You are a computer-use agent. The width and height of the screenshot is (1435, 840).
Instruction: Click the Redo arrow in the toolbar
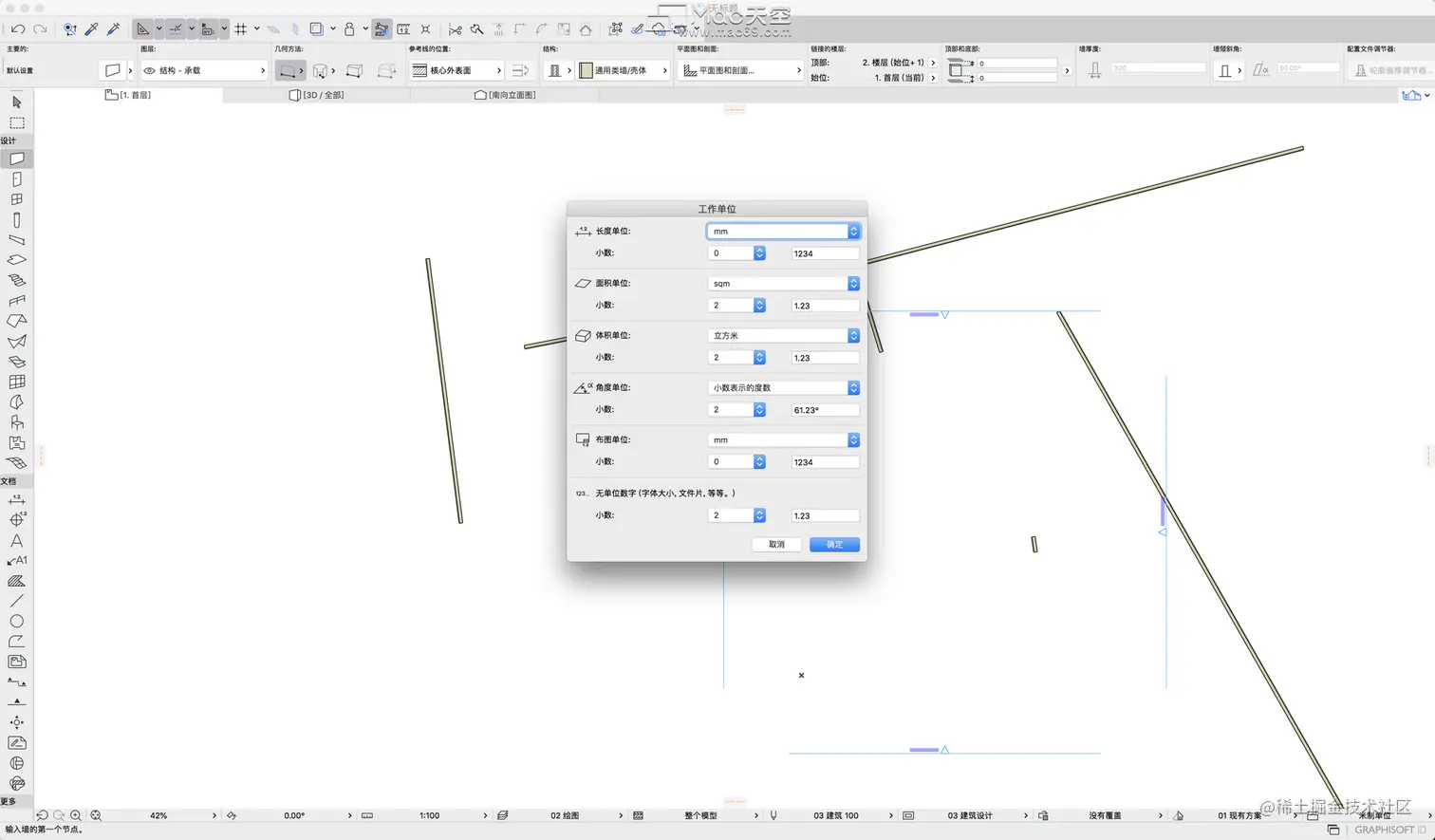(40, 29)
